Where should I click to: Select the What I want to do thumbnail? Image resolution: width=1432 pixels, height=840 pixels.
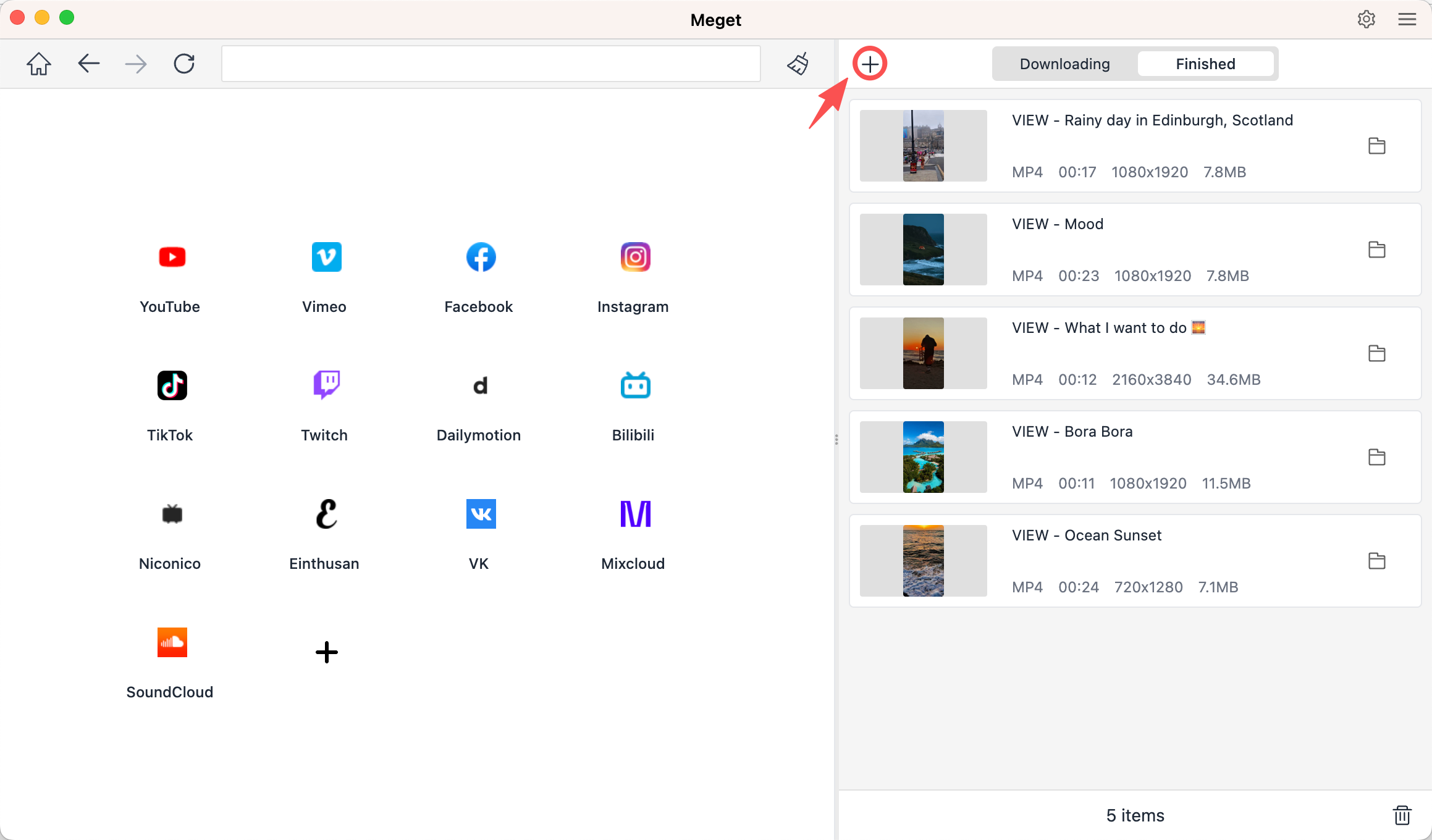click(924, 353)
